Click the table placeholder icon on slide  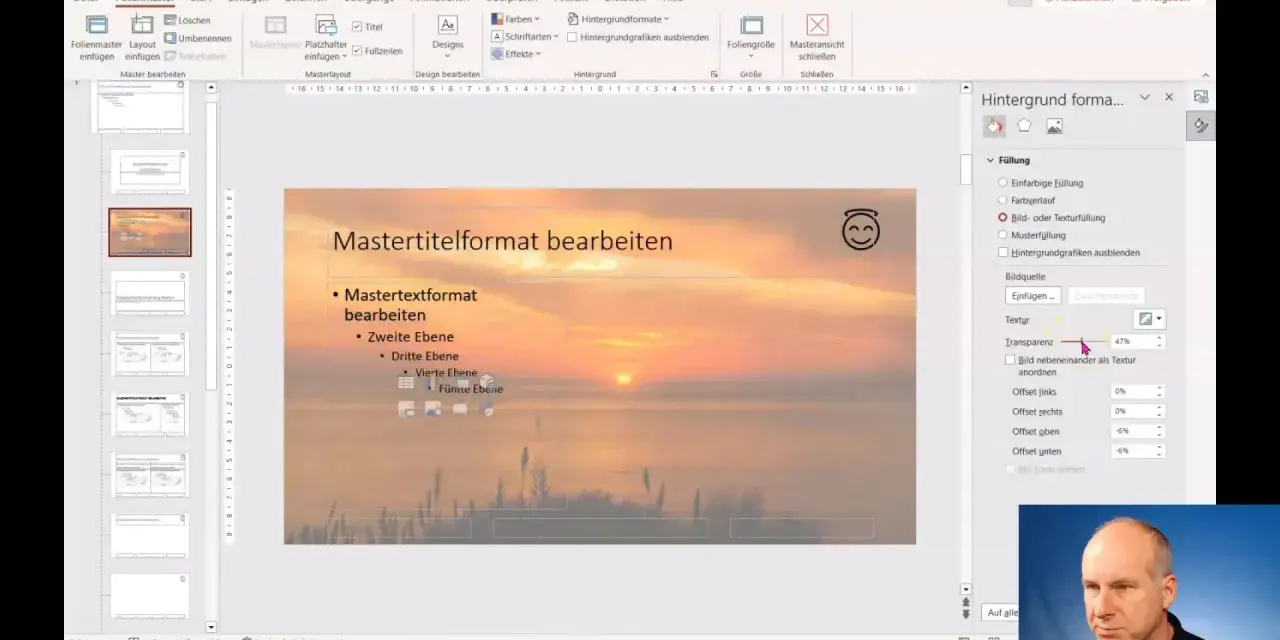pos(406,382)
